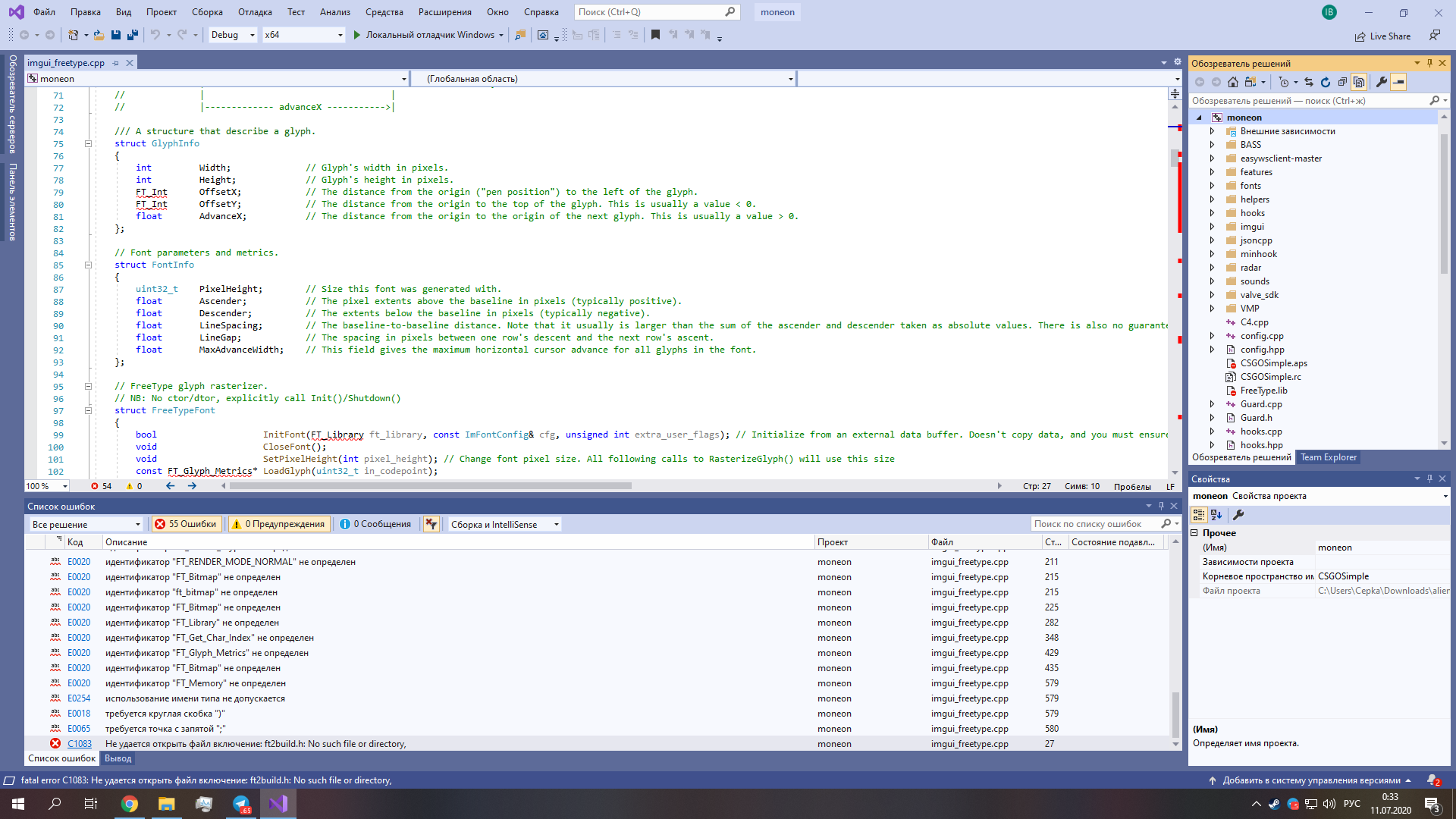This screenshot has width=1456, height=819.
Task: Click Find in Files toolbar icon
Action: (x=520, y=35)
